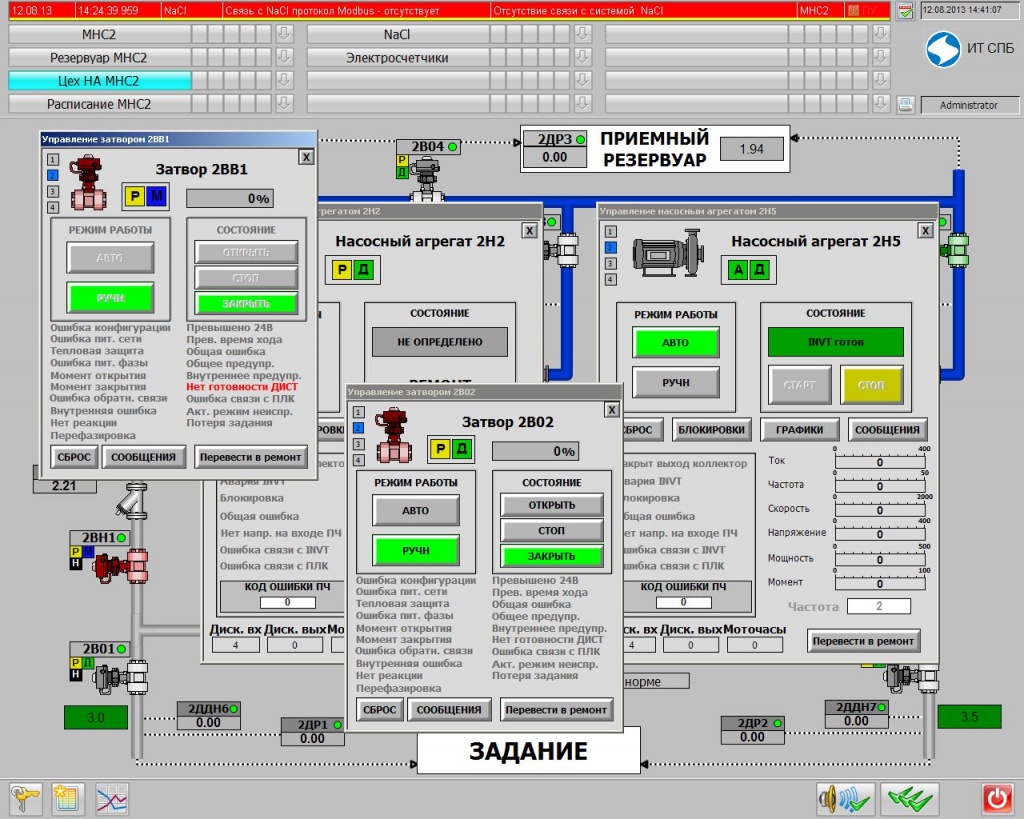Click the printer icon beside Administrator

point(906,104)
